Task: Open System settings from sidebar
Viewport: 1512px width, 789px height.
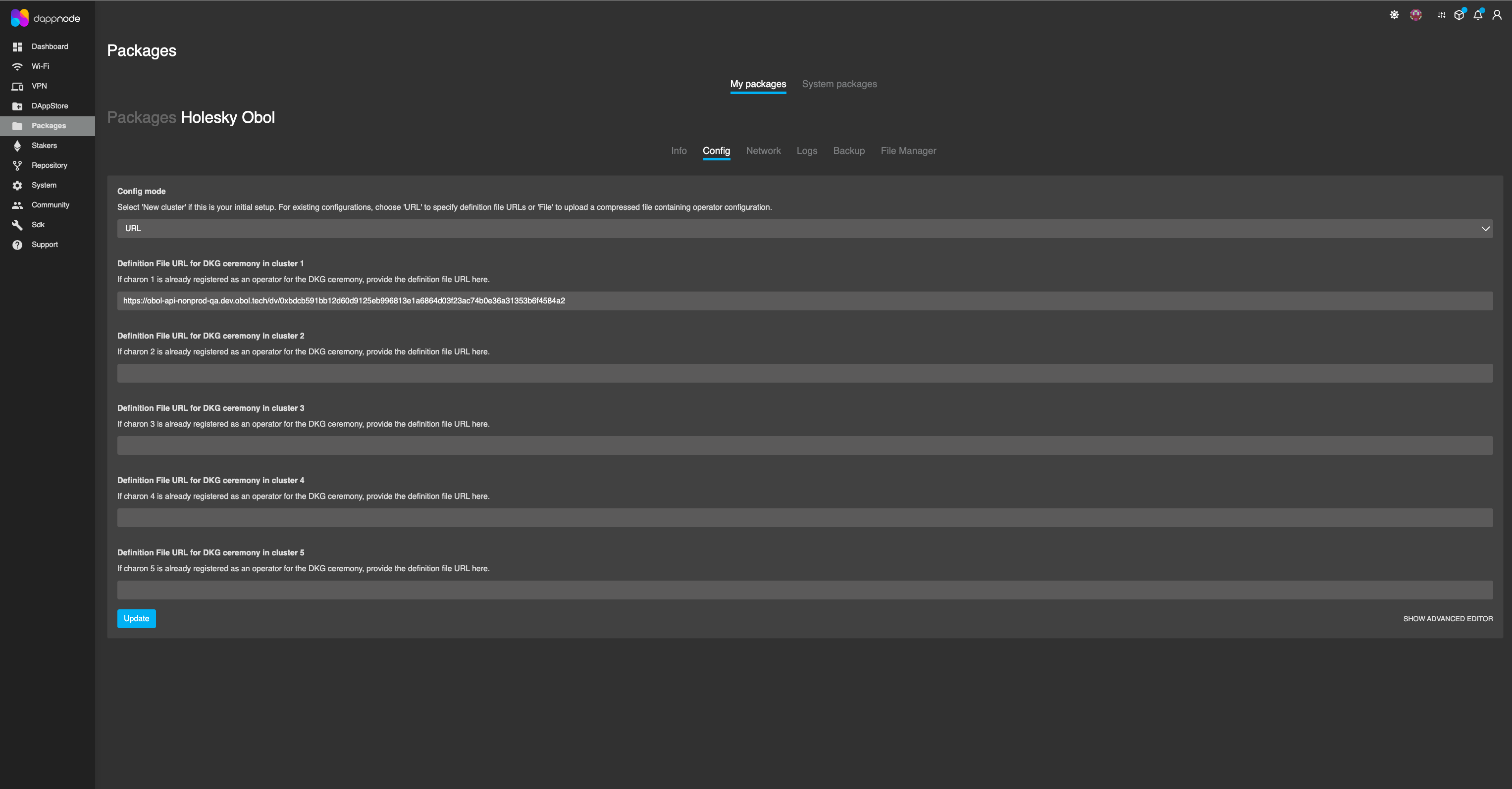Action: [44, 185]
